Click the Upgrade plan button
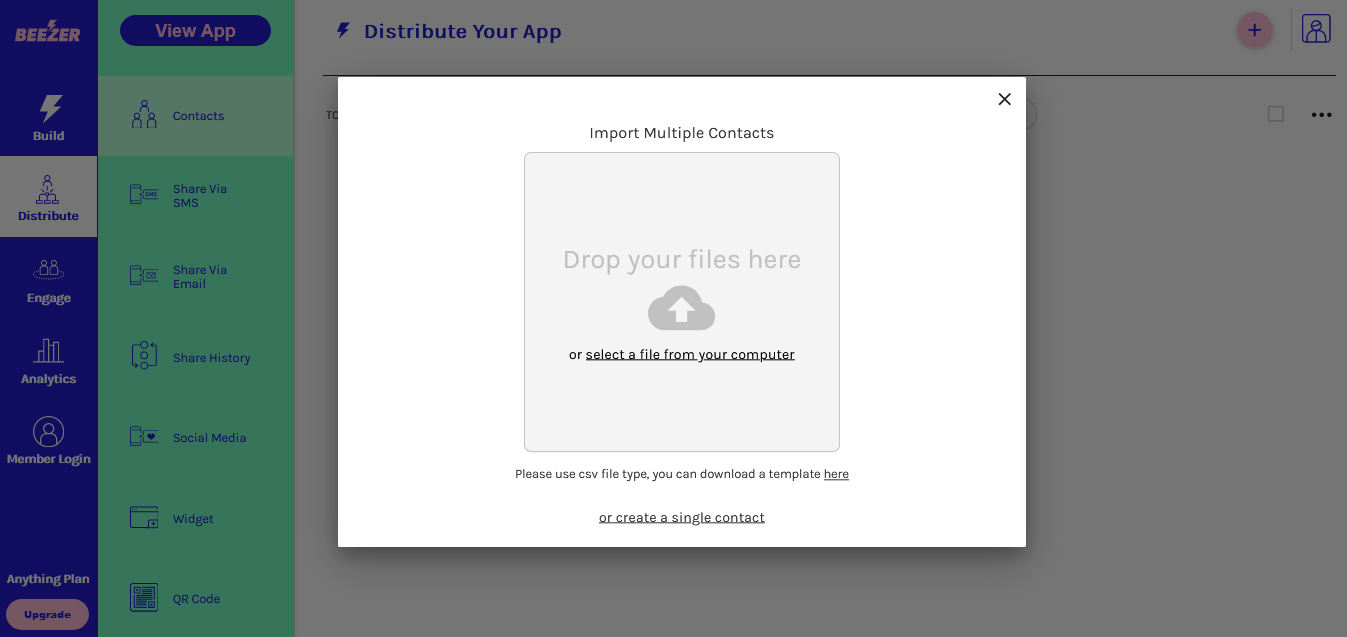The height and width of the screenshot is (637, 1347). point(47,614)
